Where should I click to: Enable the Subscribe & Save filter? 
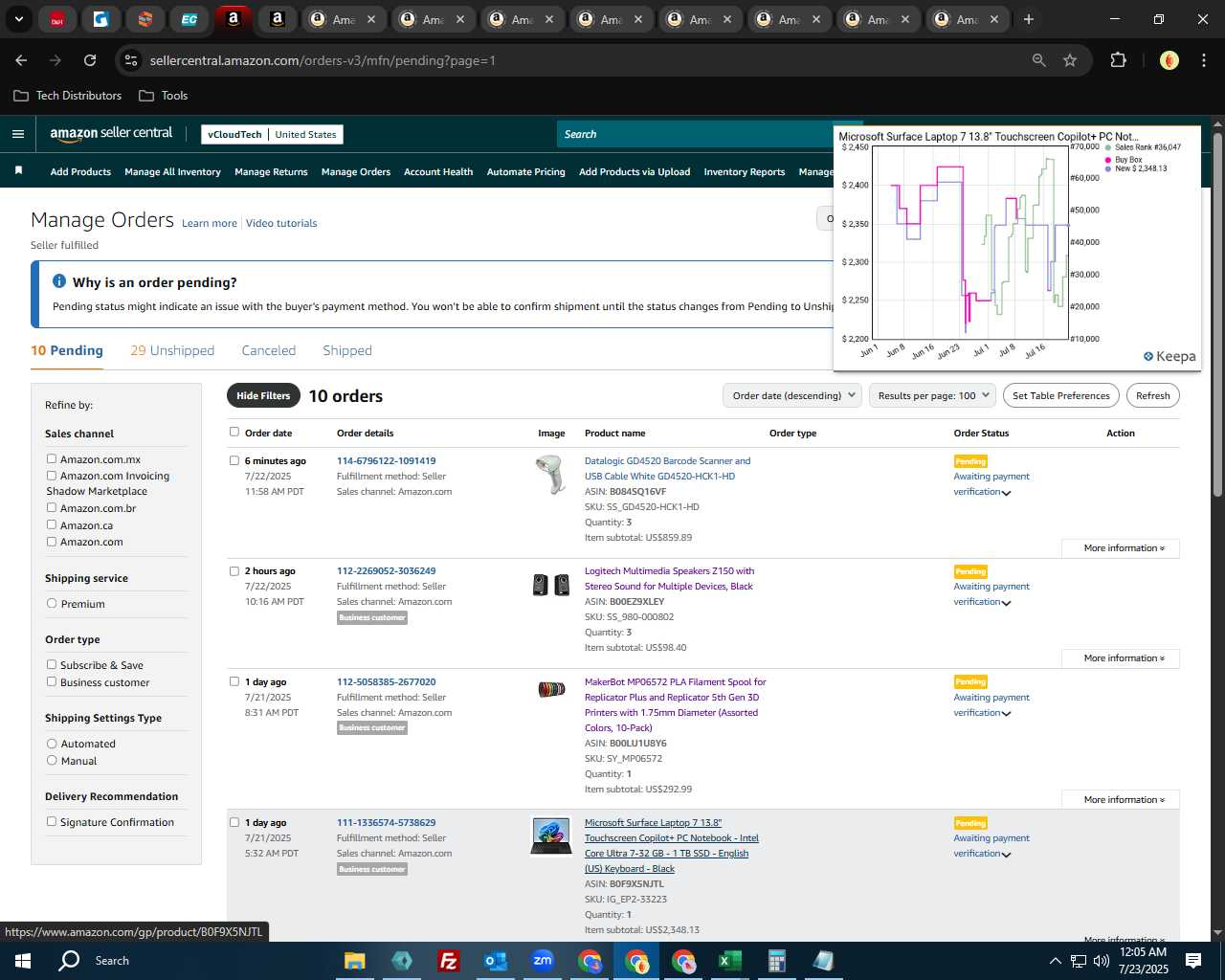[52, 664]
